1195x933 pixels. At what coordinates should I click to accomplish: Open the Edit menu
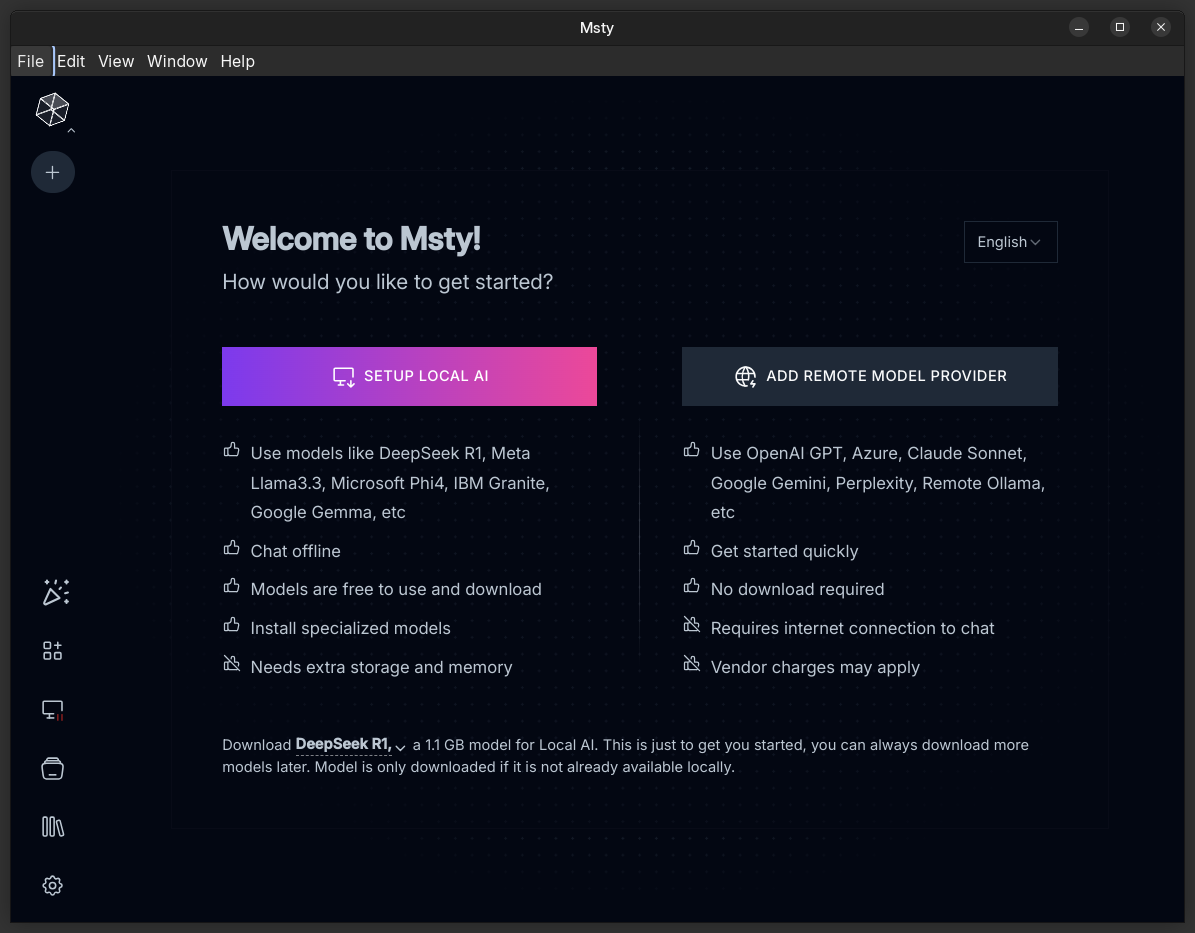point(71,61)
